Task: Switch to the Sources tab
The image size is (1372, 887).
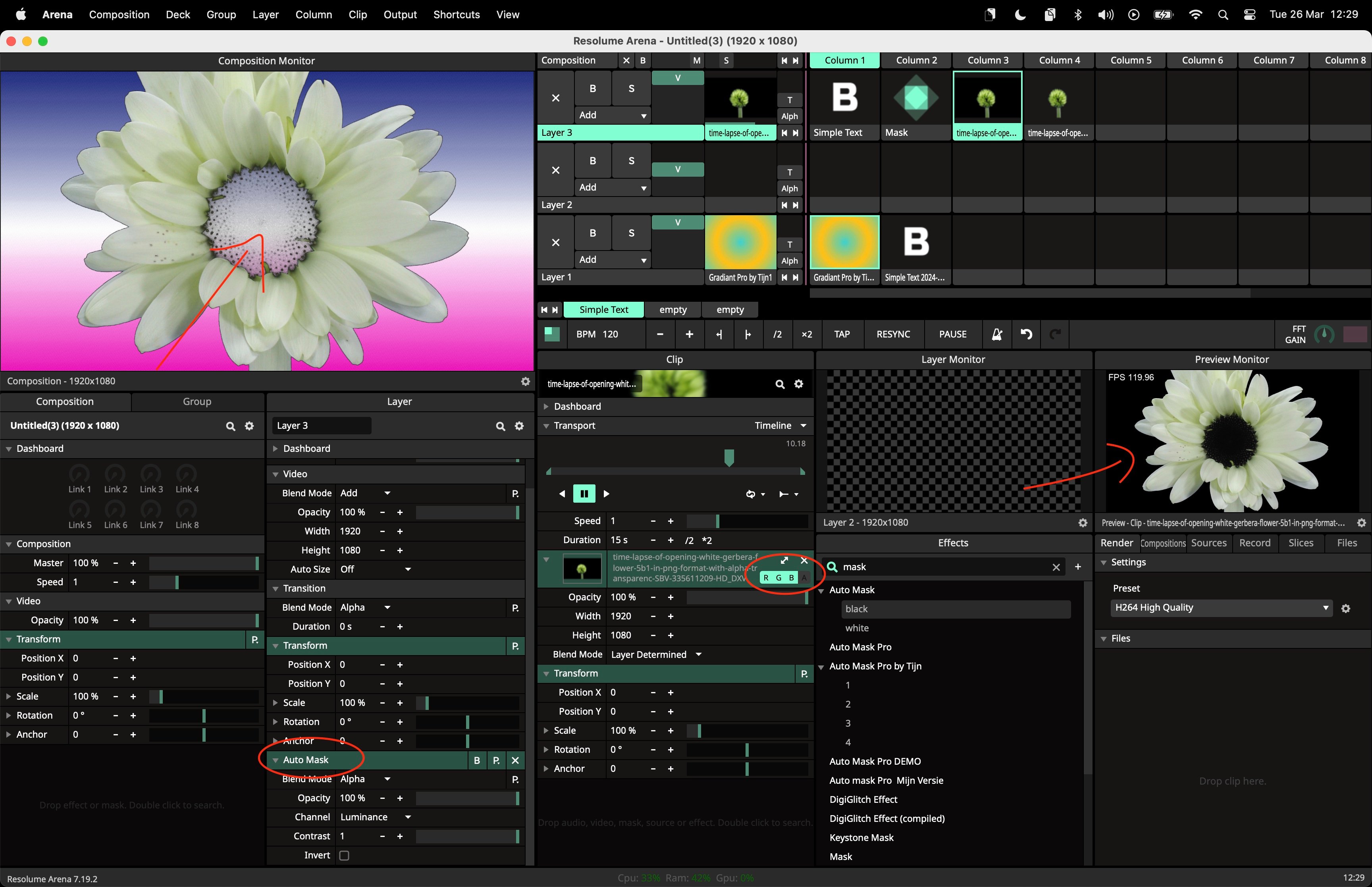Action: [1208, 543]
